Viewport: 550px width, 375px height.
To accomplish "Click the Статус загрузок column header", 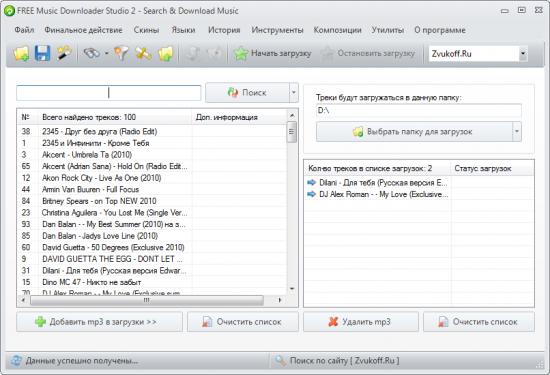I will [x=492, y=169].
